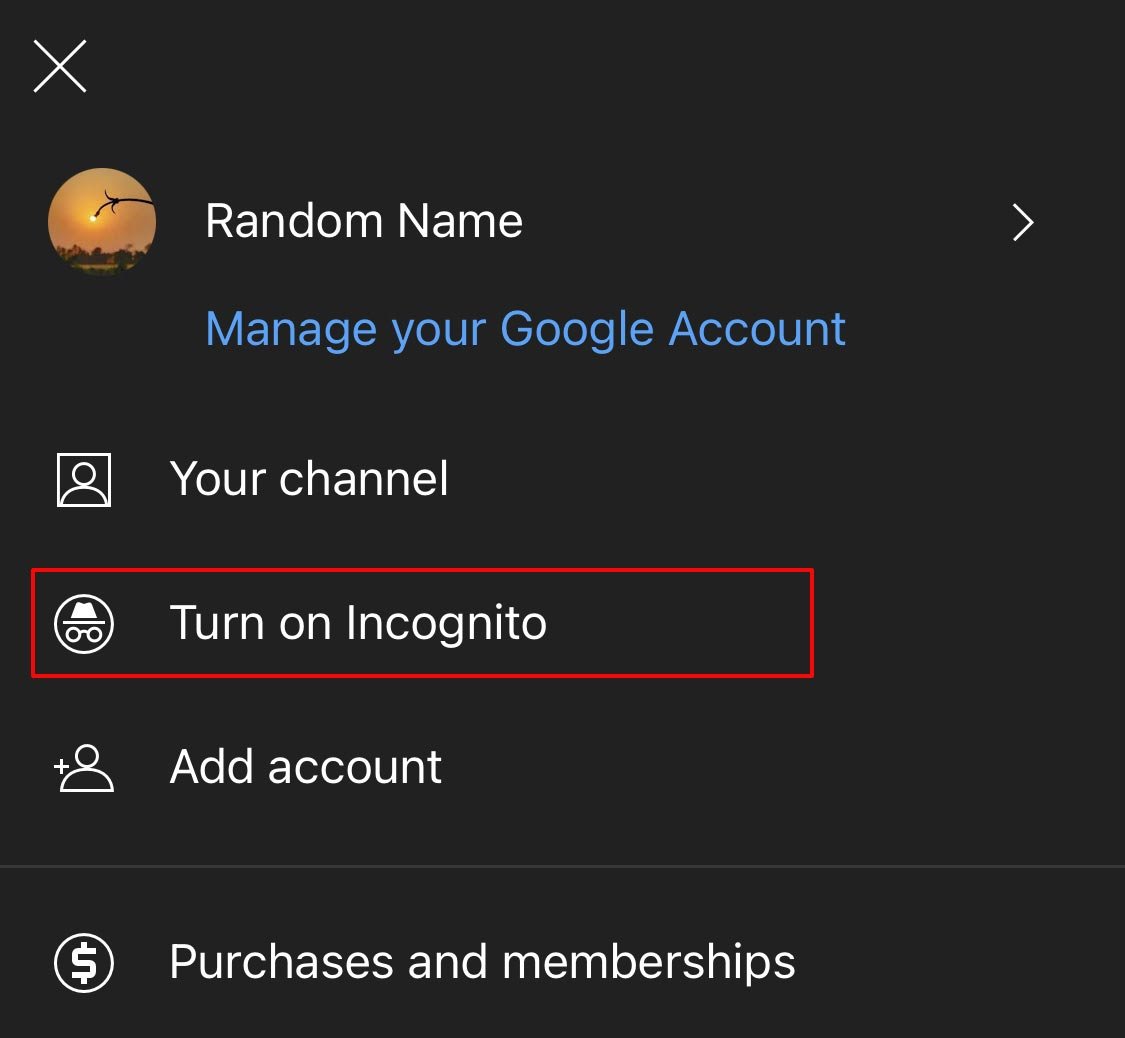Select the word Incognito in the highlighted row
The image size is (1125, 1038).
click(446, 623)
